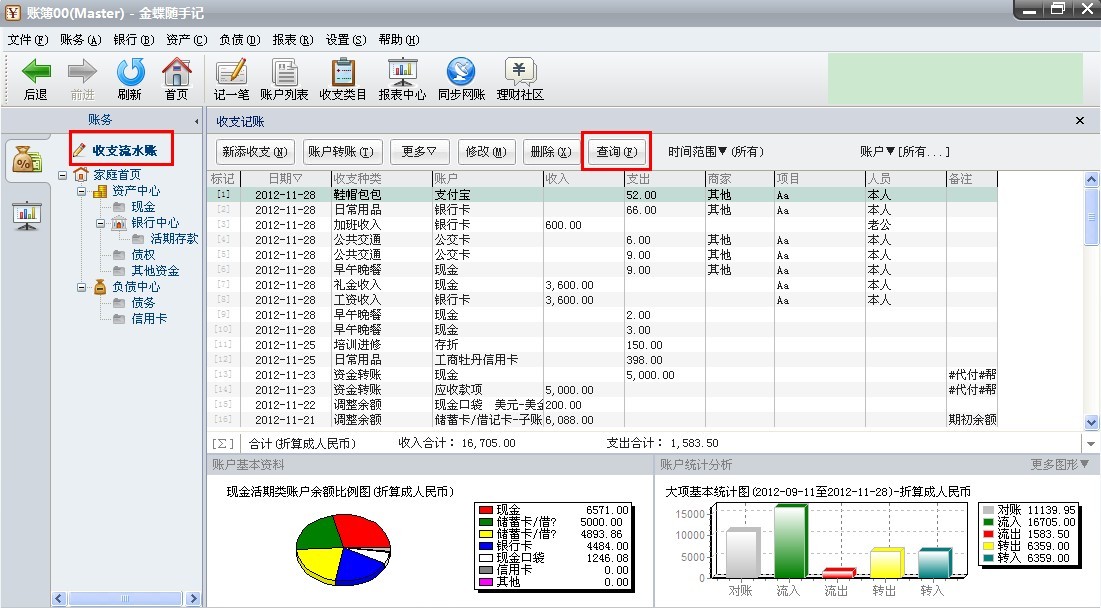Click the 家庭首页 house icon in tree

[81, 174]
